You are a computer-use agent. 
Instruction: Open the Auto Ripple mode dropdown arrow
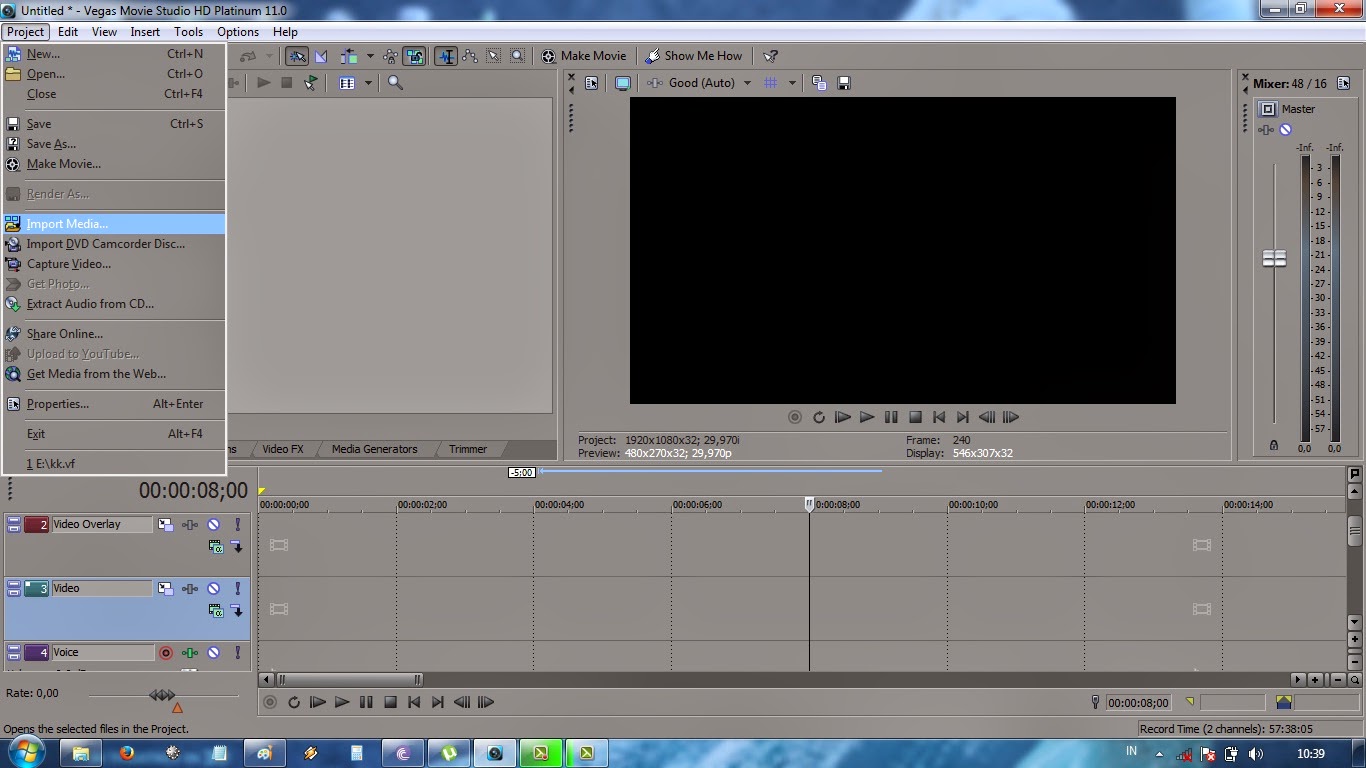370,56
